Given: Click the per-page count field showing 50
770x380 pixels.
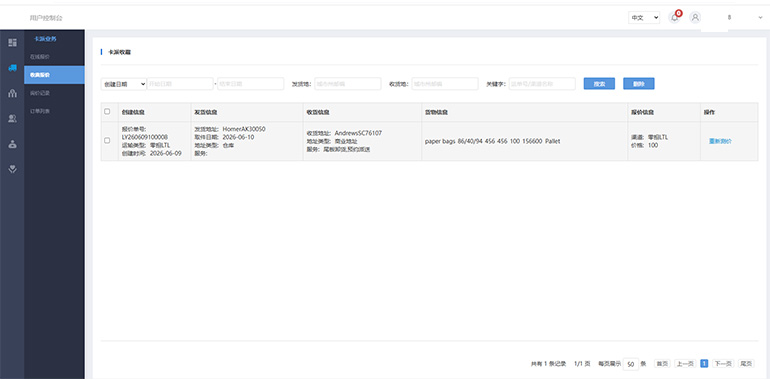Looking at the screenshot, I should (x=631, y=364).
